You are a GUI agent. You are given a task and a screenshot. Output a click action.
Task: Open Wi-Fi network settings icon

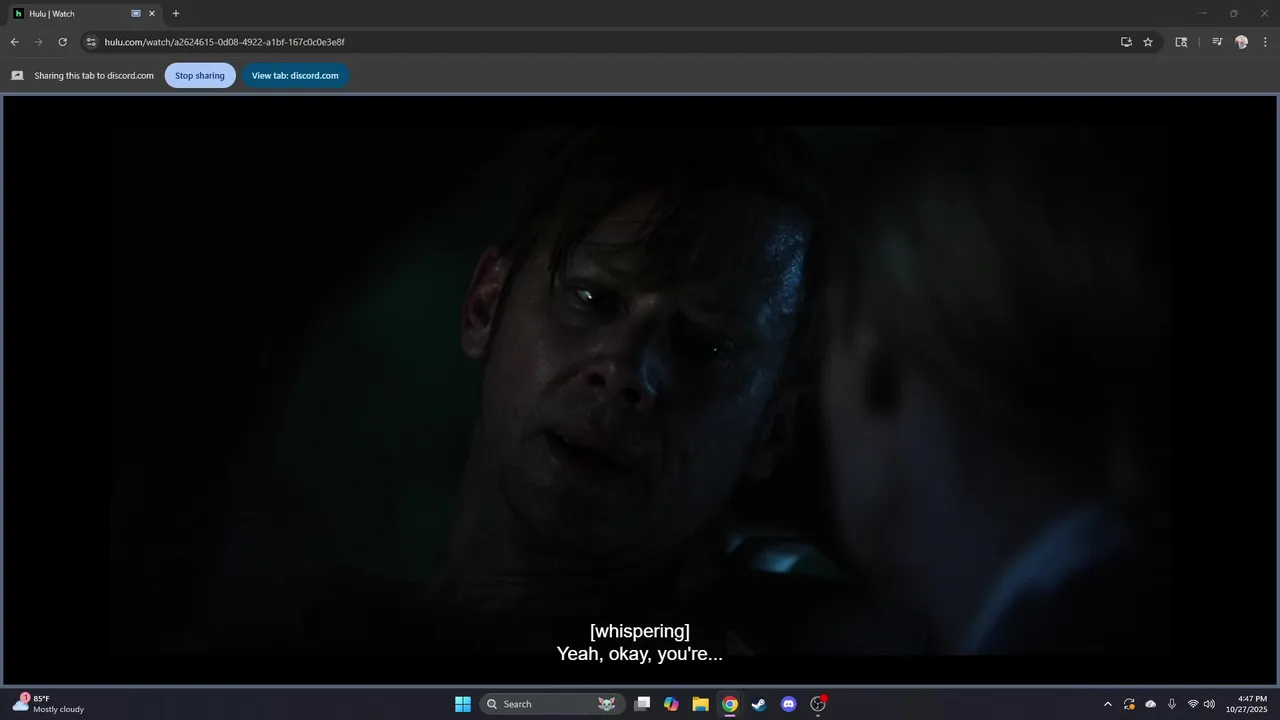(x=1192, y=704)
